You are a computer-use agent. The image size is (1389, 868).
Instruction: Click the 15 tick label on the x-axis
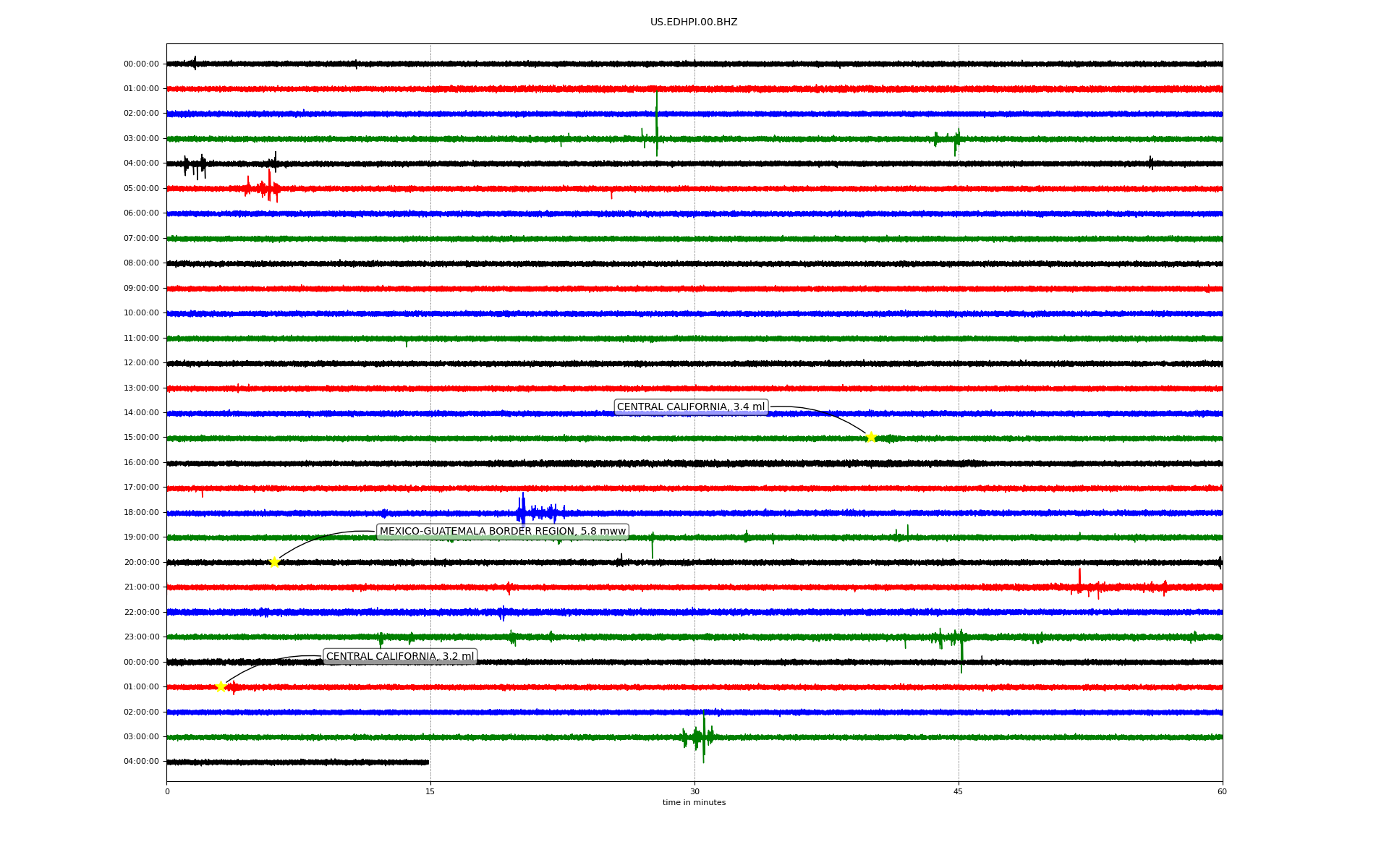(x=430, y=791)
